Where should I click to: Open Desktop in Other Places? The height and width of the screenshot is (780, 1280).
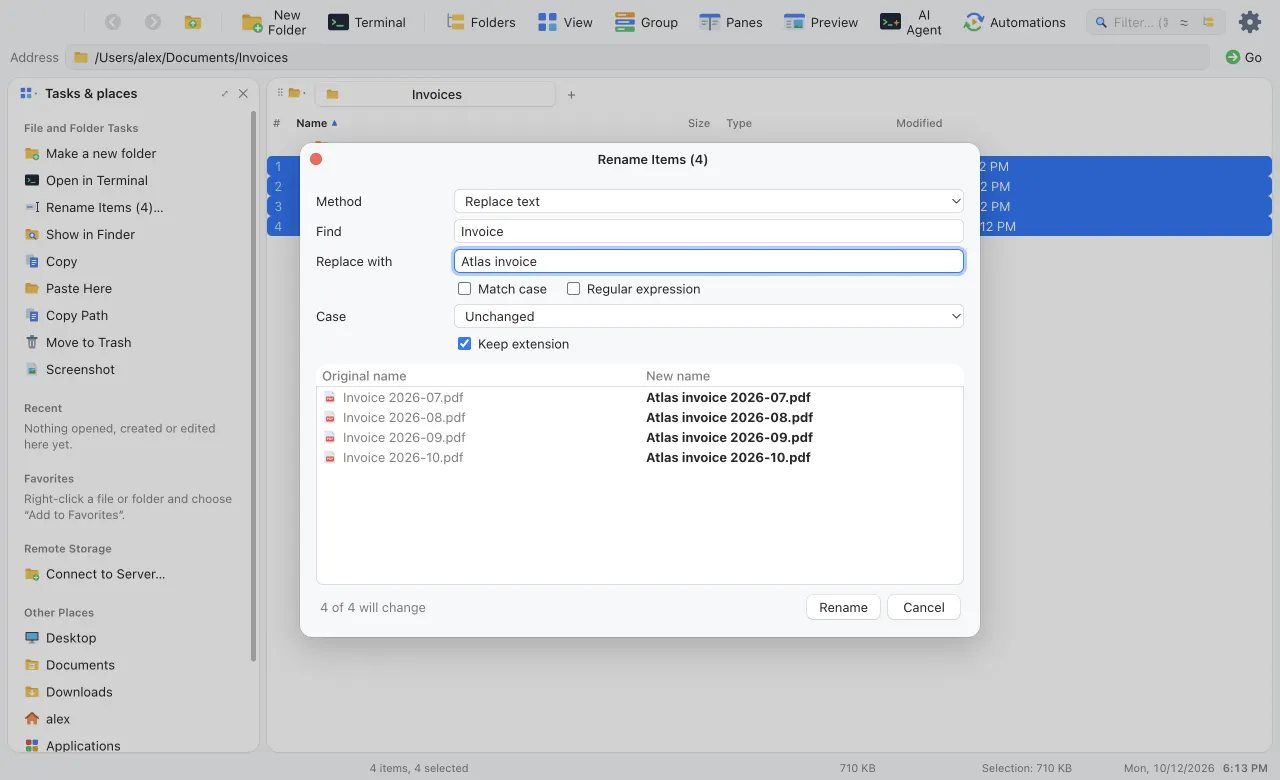60,638
